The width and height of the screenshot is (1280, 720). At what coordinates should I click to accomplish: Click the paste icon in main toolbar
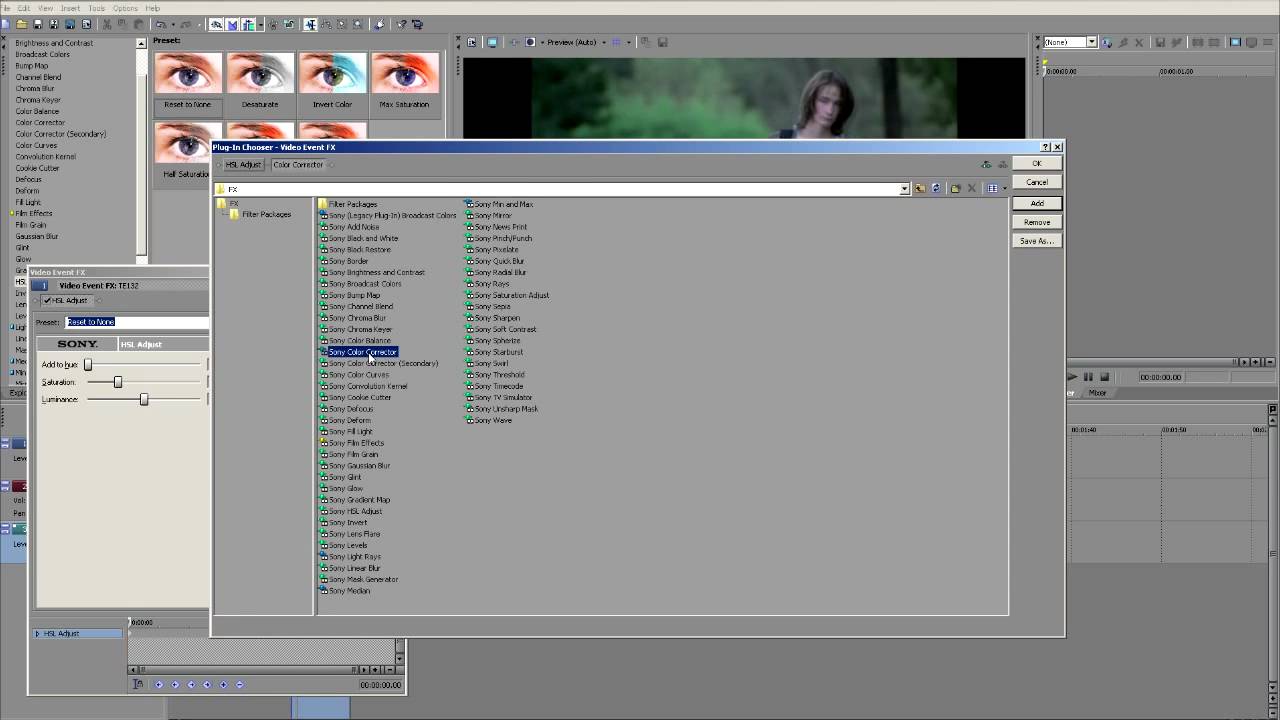[x=138, y=24]
